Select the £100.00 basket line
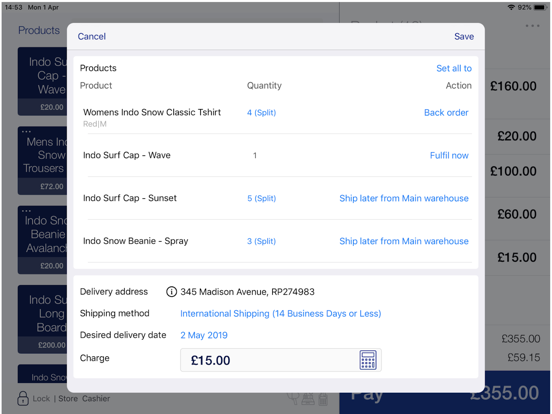The width and height of the screenshot is (552, 414). [513, 171]
